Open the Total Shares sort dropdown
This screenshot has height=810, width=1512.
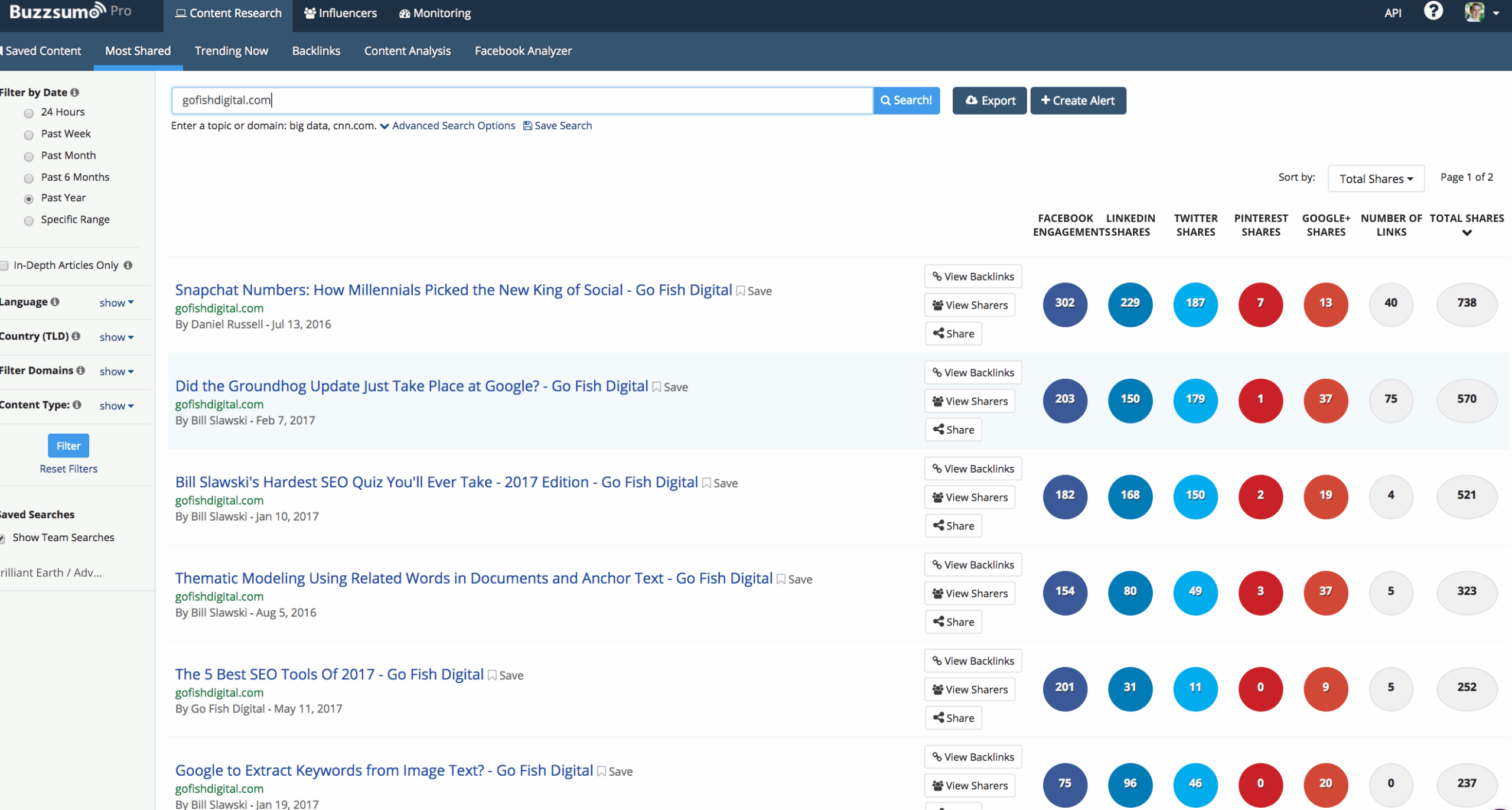point(1376,178)
